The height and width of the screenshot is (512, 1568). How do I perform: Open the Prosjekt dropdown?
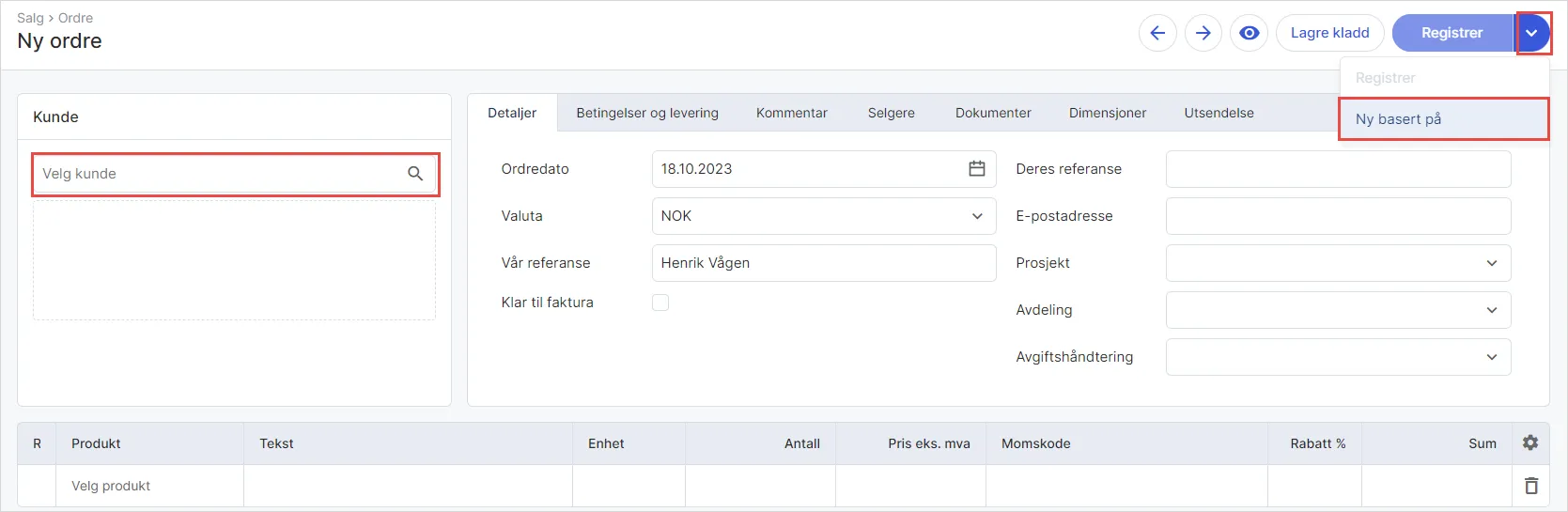click(1339, 263)
